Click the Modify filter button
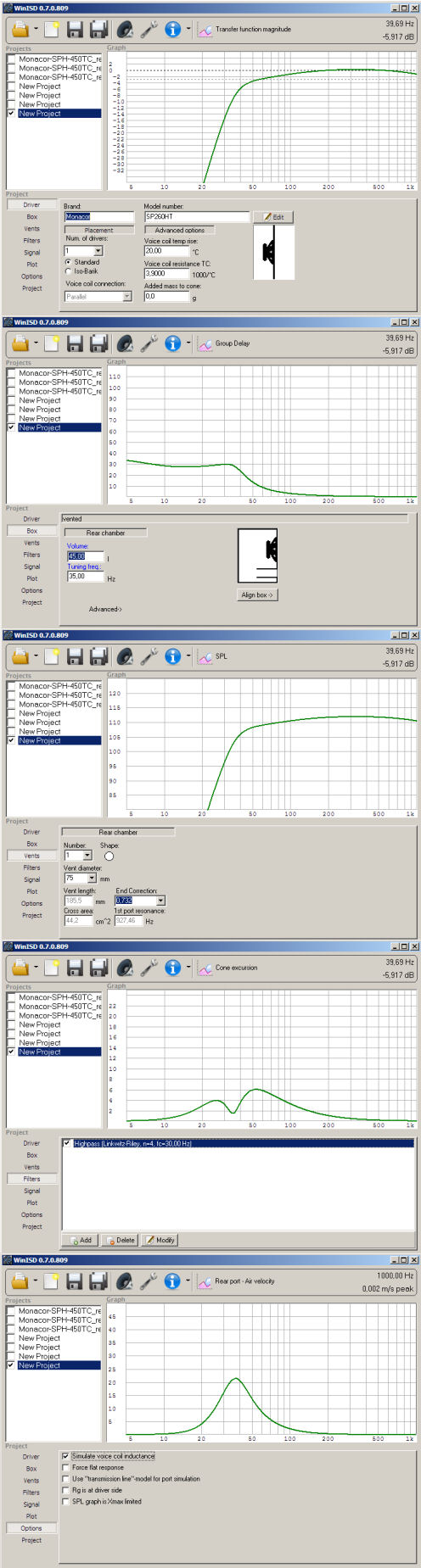 click(x=160, y=1240)
